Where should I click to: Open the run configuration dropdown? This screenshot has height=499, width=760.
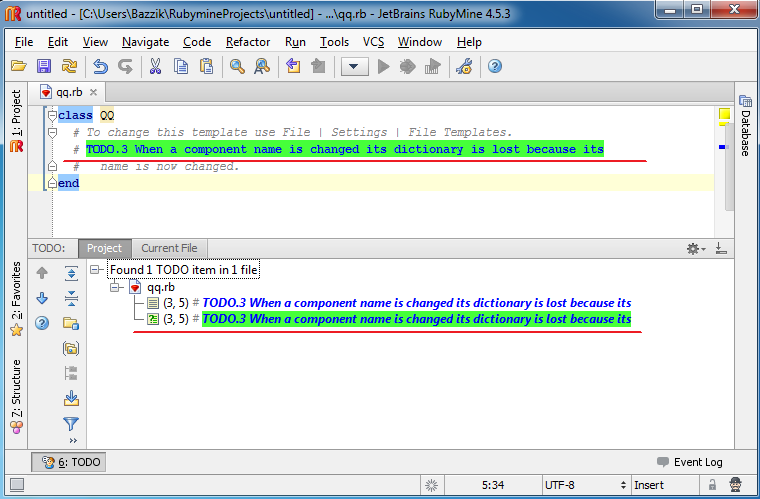(354, 66)
